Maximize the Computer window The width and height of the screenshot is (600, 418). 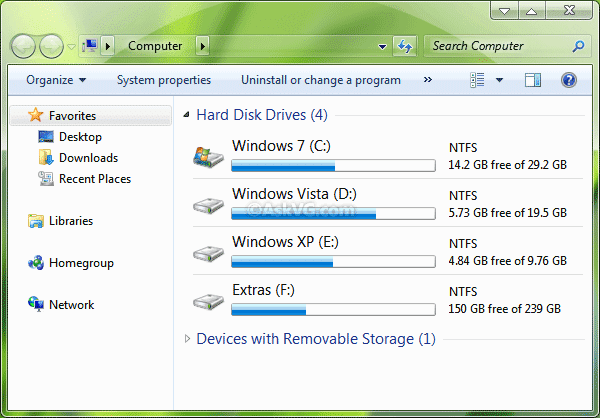532,11
